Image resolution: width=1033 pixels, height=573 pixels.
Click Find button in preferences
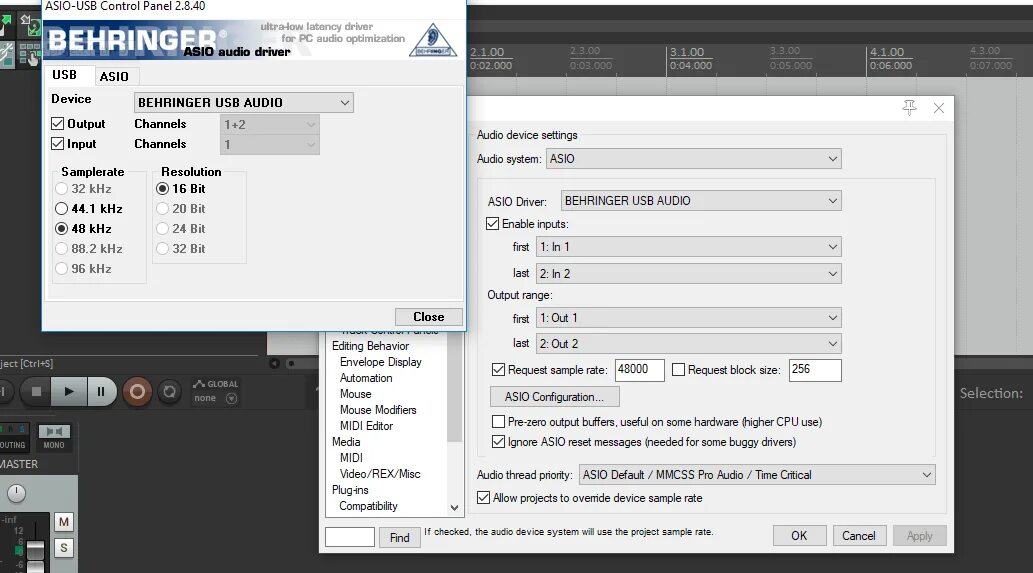399,537
